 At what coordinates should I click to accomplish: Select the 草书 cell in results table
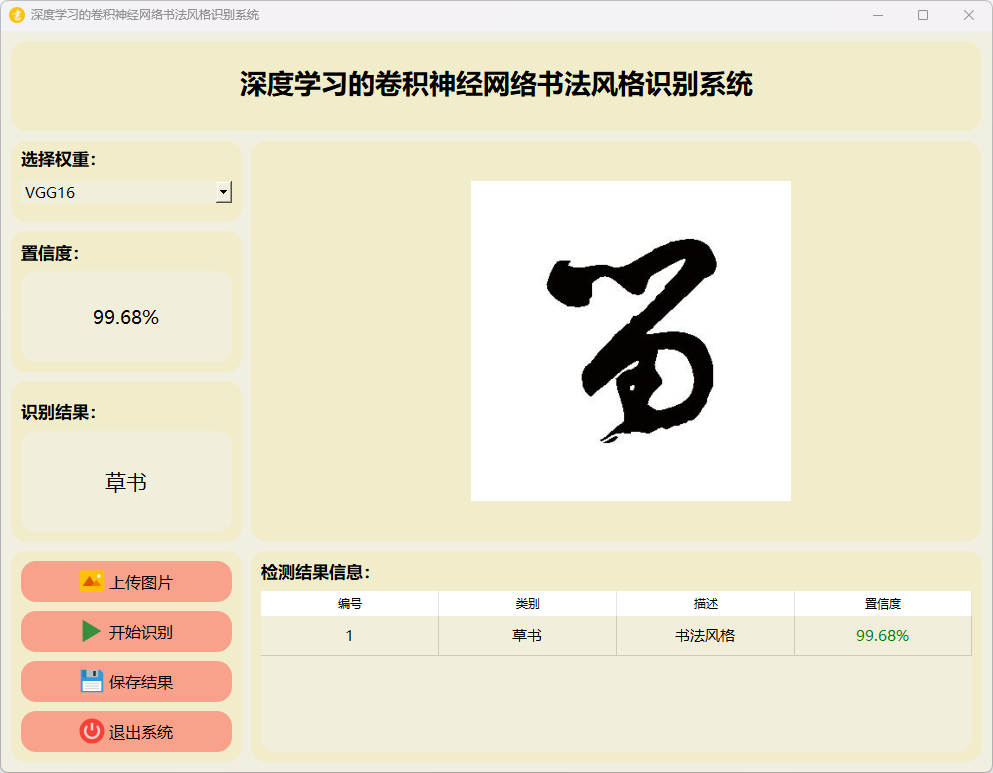tap(527, 636)
